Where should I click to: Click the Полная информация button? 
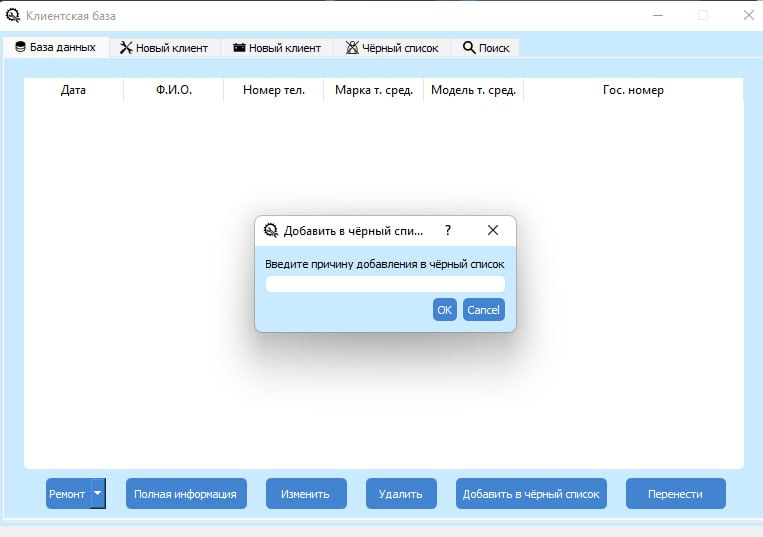[x=186, y=494]
